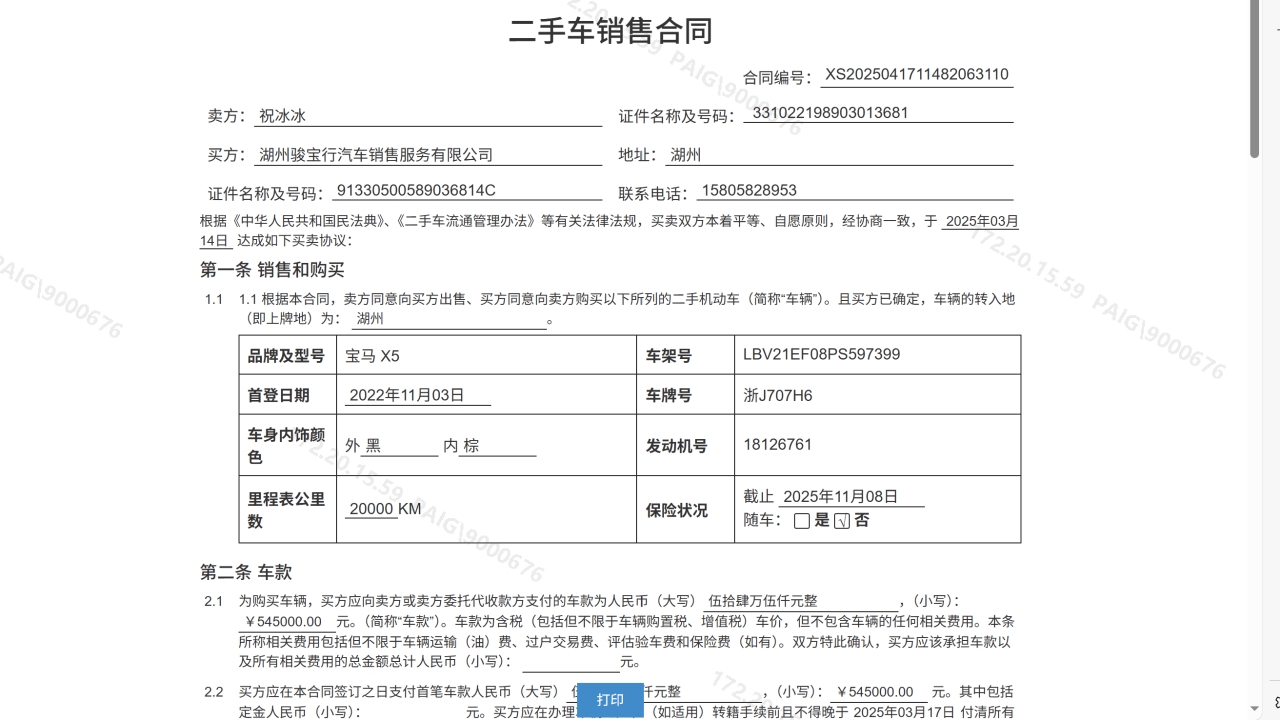Click amount in words 伍拾肆万伍仟元整

click(801, 601)
